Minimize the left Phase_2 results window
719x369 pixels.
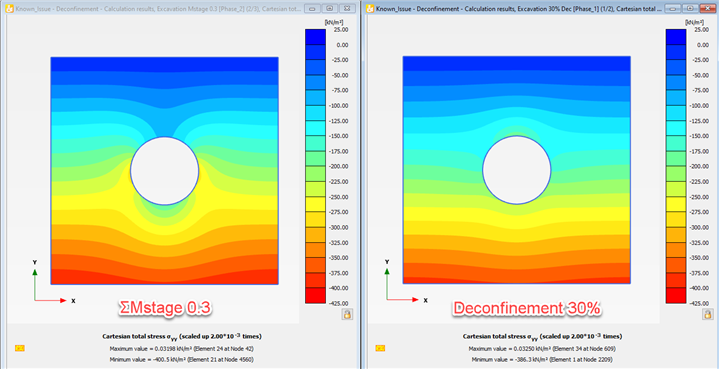(x=312, y=8)
